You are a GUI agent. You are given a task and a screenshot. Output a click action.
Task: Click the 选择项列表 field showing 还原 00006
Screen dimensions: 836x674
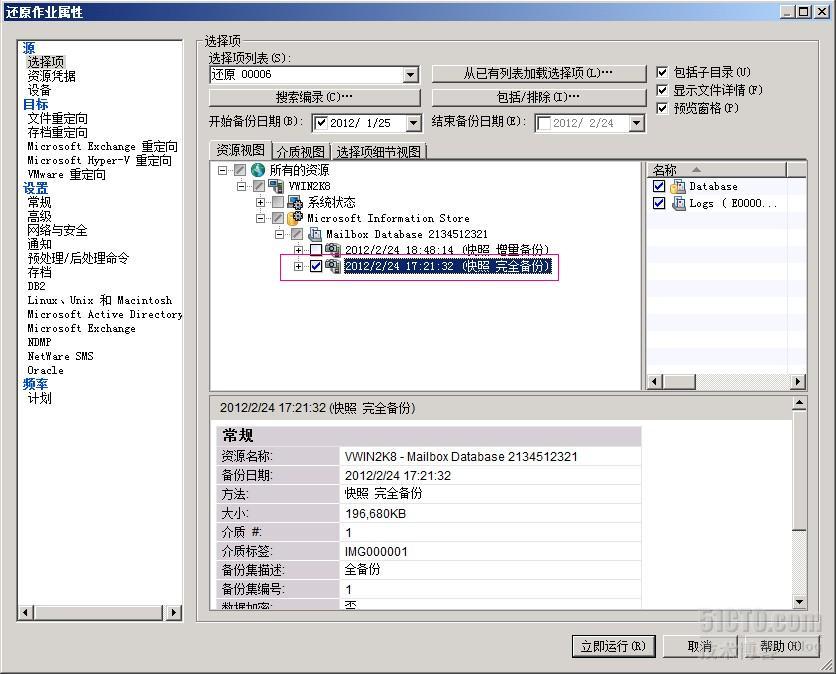307,75
